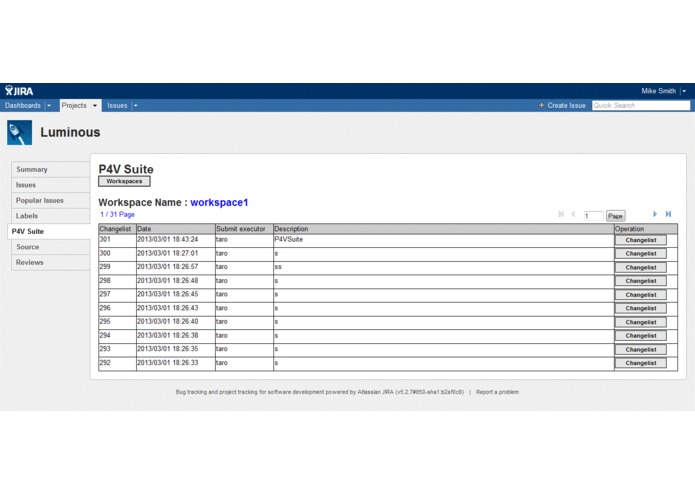This screenshot has width=695, height=494.
Task: Click the Page go button
Action: tap(615, 216)
